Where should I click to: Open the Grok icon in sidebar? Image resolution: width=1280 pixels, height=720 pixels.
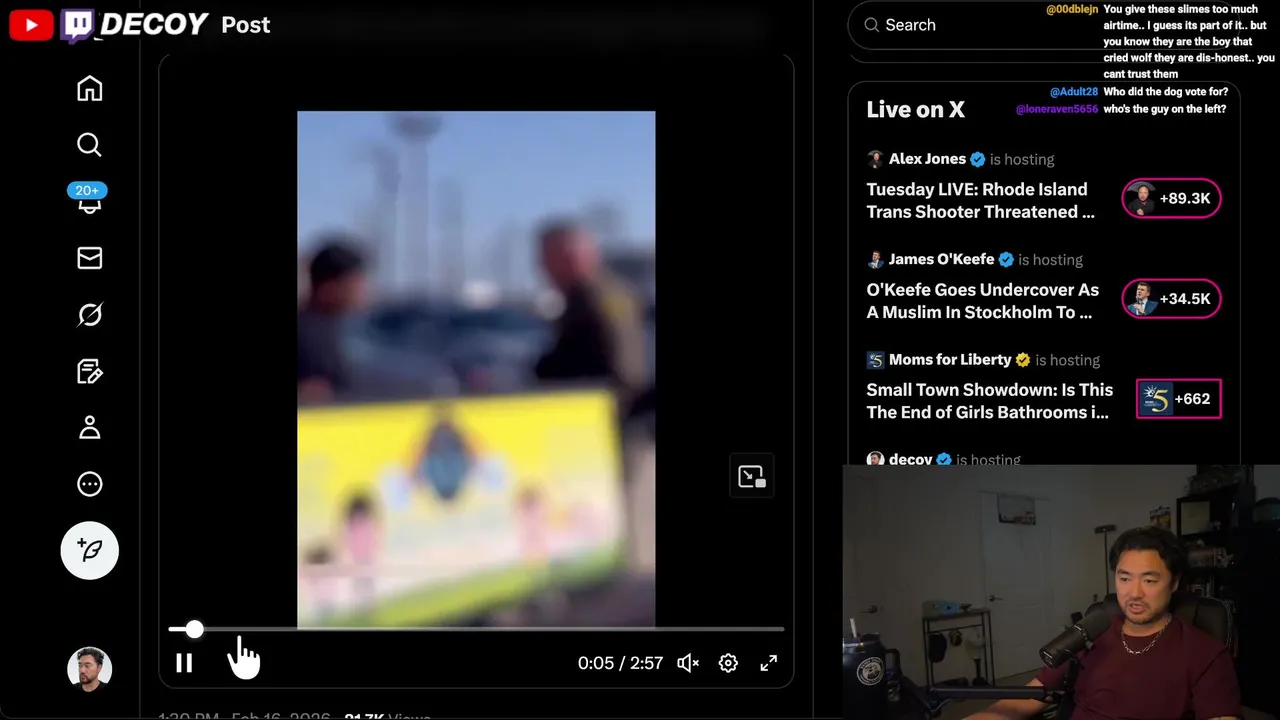90,315
